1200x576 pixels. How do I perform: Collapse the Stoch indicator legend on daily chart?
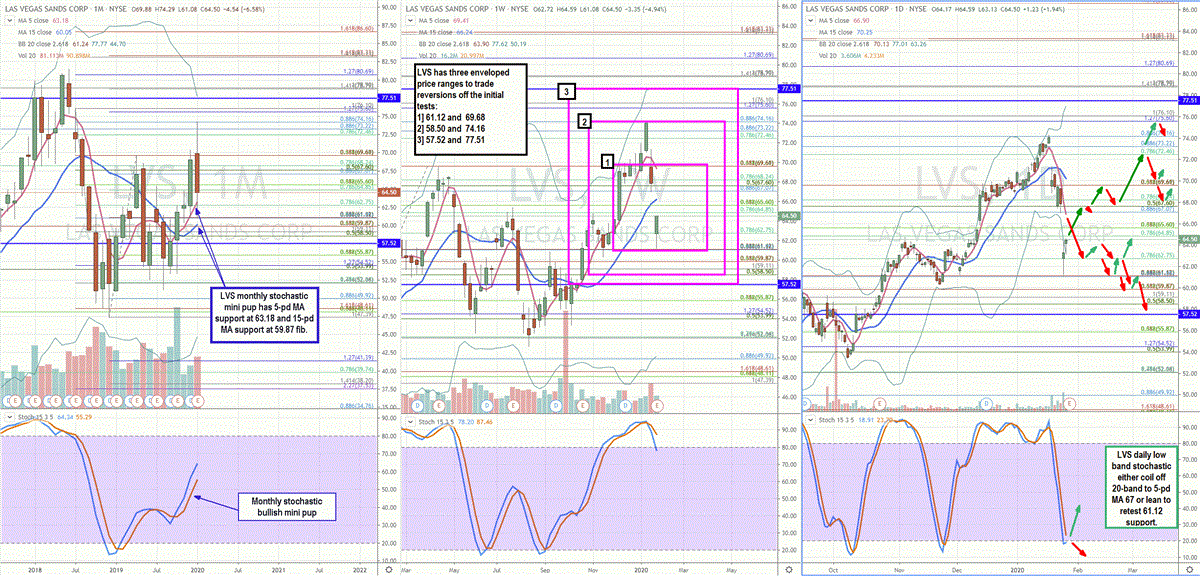(x=810, y=421)
